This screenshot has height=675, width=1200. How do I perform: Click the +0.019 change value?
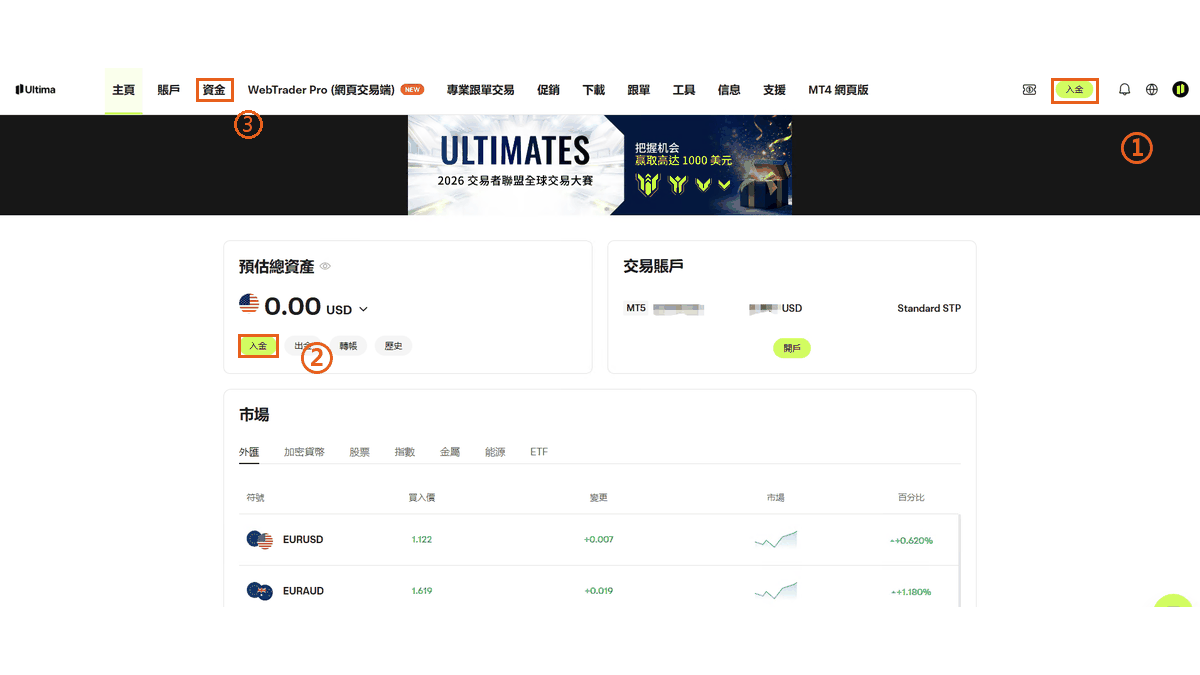pos(599,591)
